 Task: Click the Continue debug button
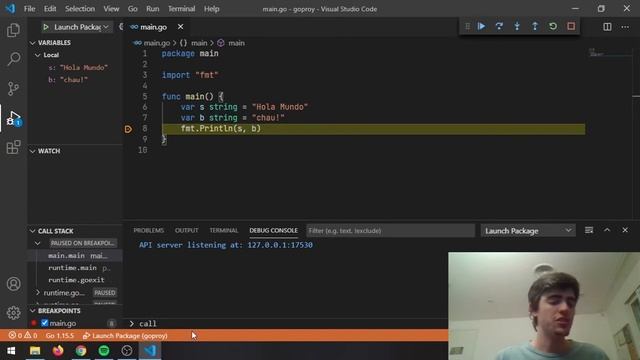point(481,27)
